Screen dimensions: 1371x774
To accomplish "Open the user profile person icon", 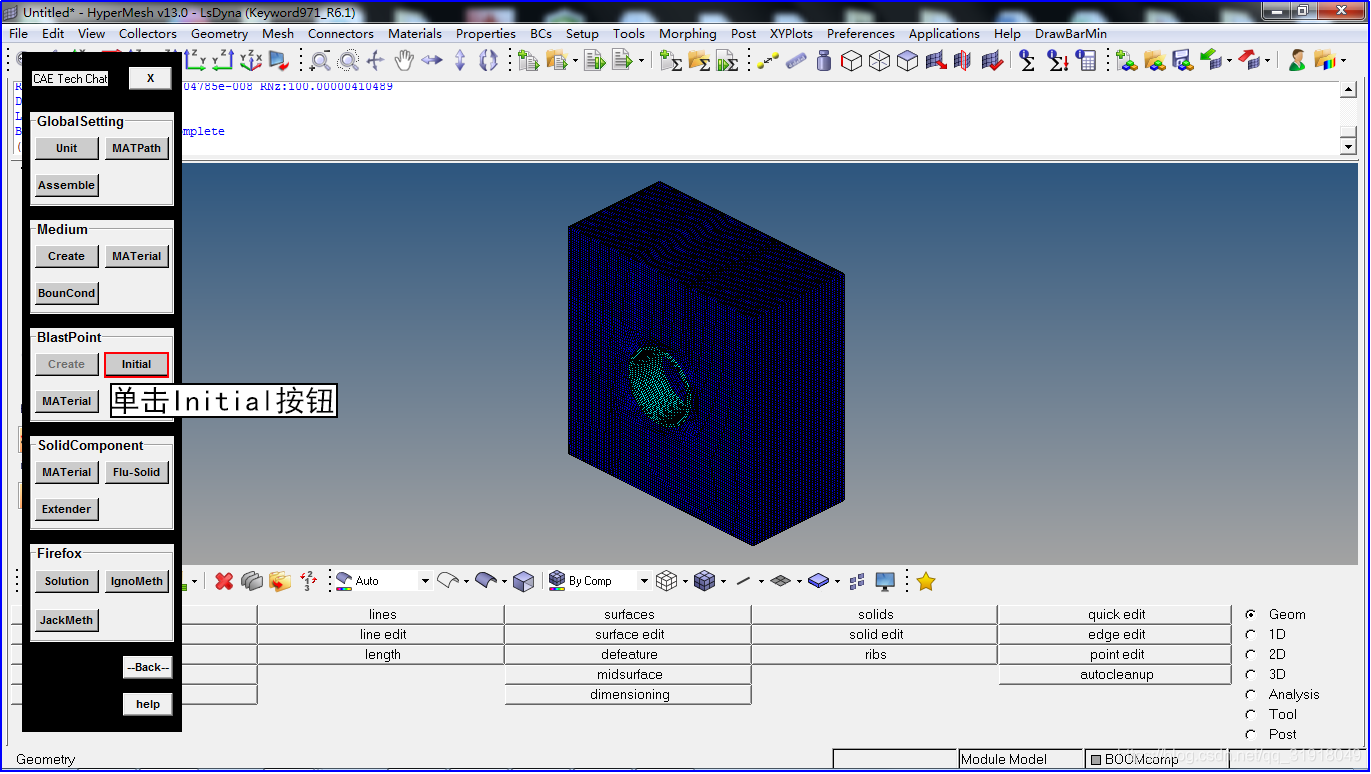I will (1297, 61).
